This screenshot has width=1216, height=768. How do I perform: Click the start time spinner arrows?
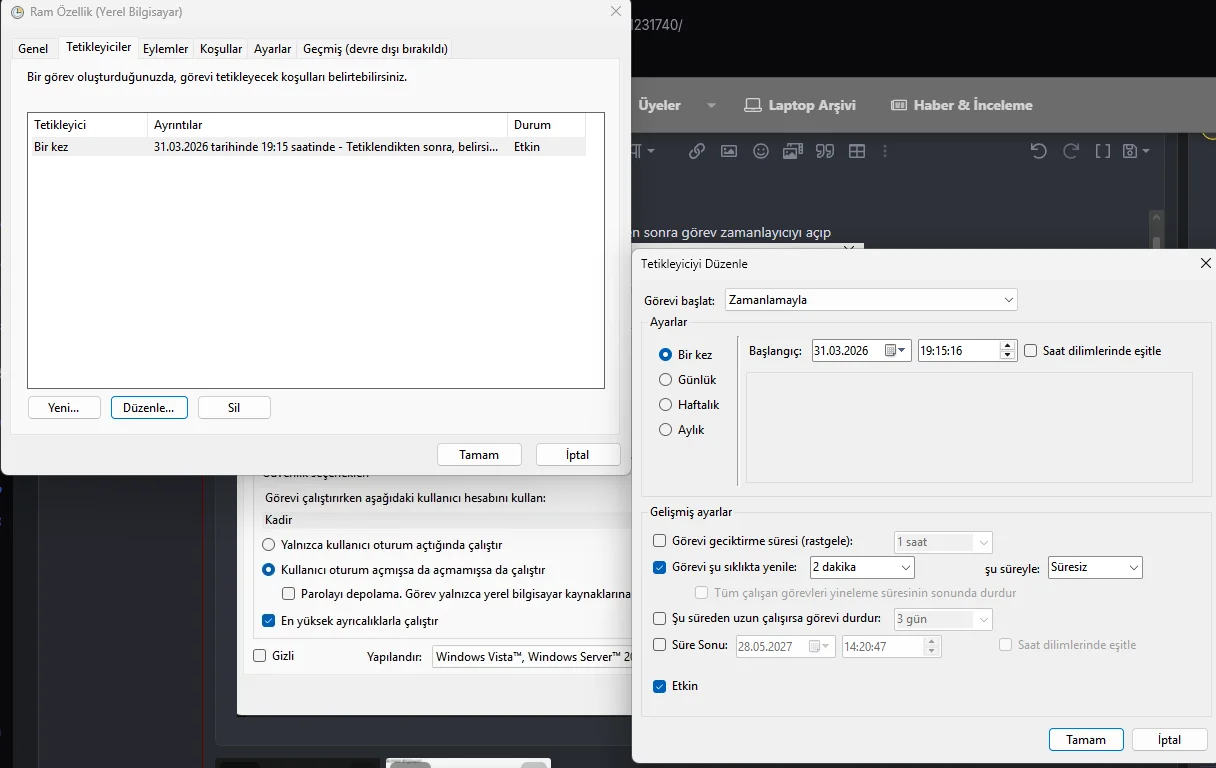click(x=1008, y=351)
